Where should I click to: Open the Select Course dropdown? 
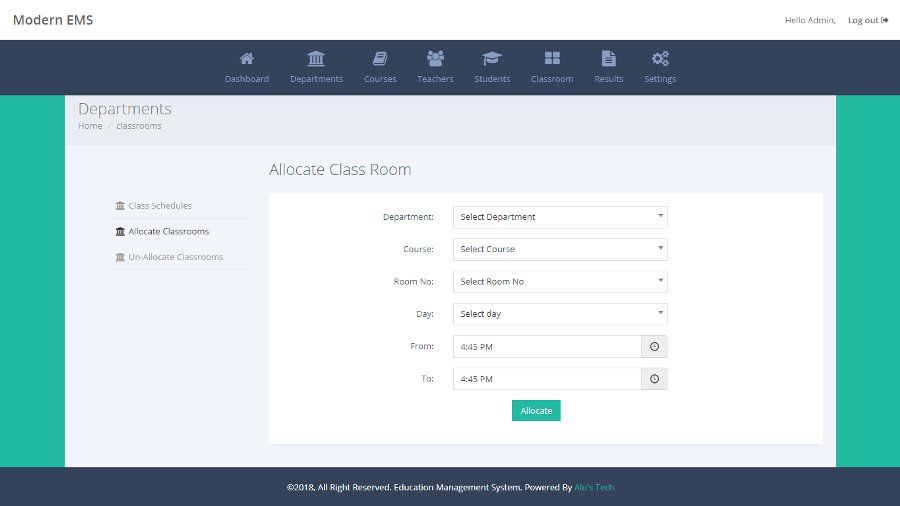coord(560,249)
